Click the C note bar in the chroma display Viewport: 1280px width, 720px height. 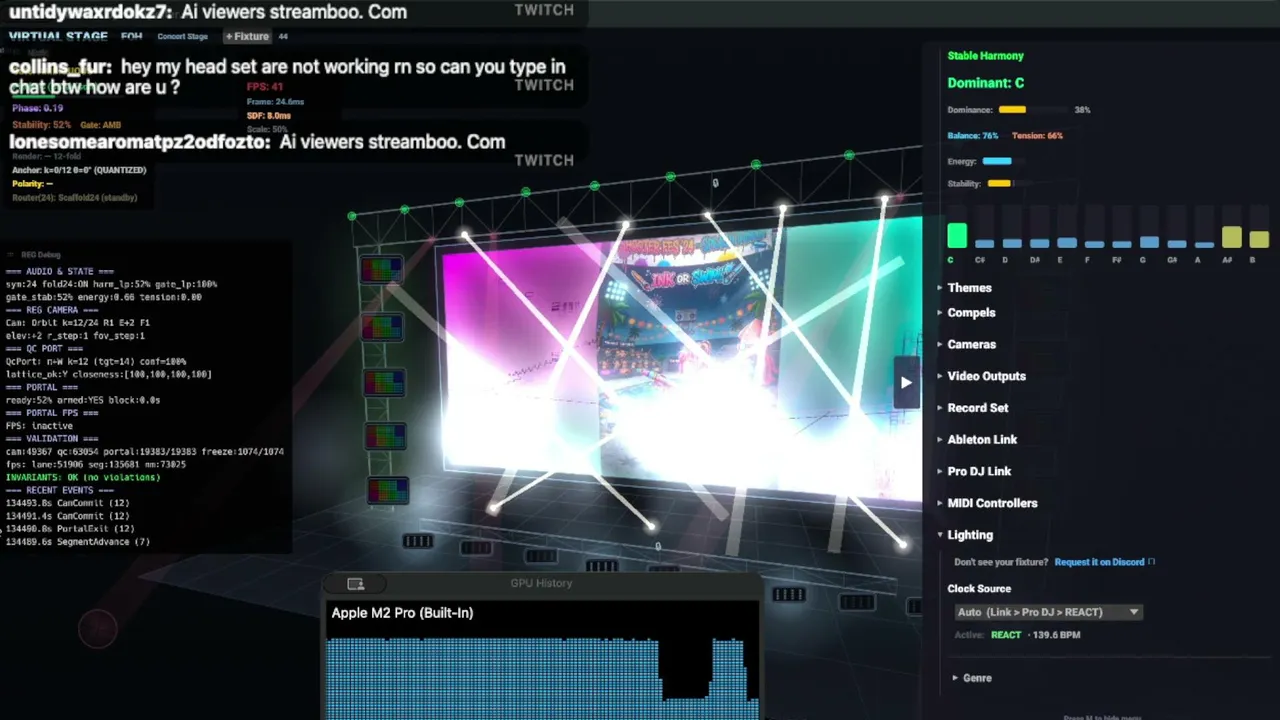(x=957, y=236)
